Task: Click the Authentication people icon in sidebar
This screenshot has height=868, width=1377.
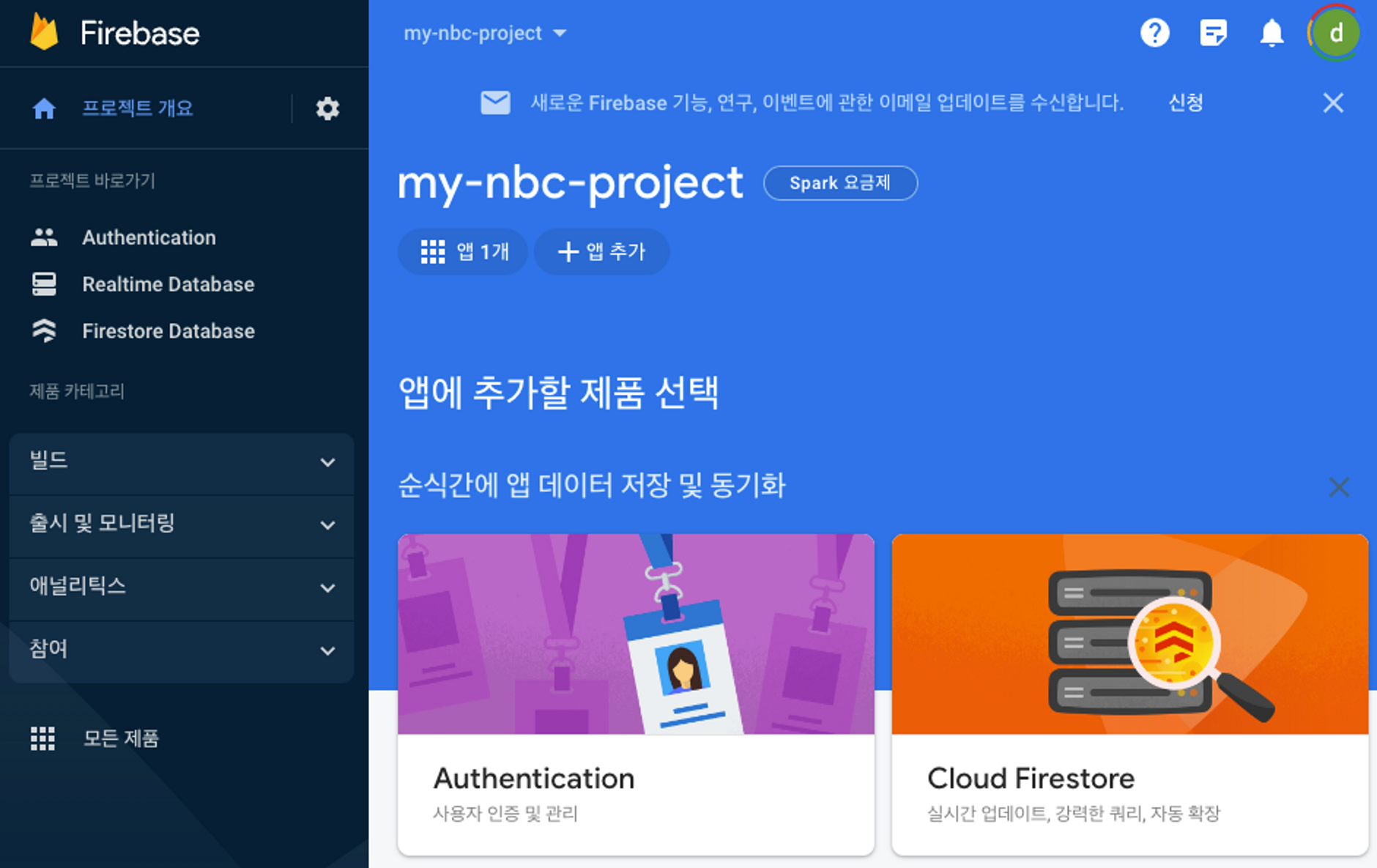Action: click(44, 237)
